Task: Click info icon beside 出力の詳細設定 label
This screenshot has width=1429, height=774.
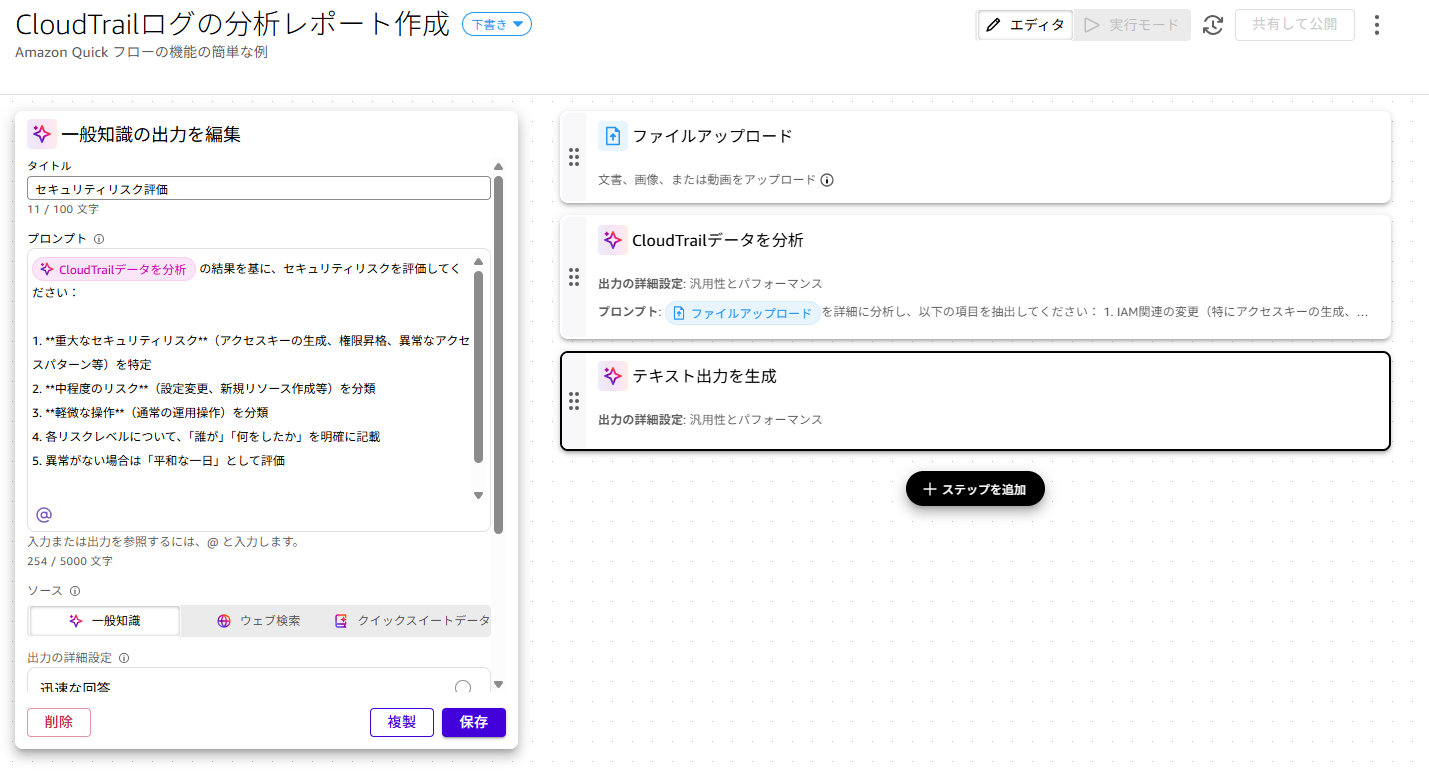Action: (x=124, y=658)
